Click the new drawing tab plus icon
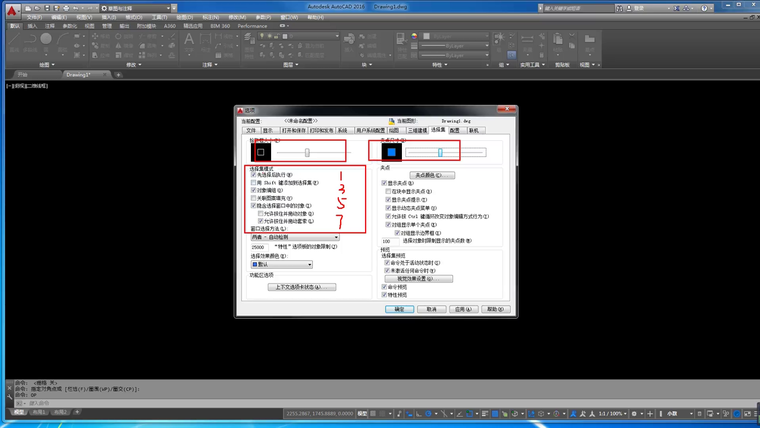The image size is (760, 428). tap(118, 74)
